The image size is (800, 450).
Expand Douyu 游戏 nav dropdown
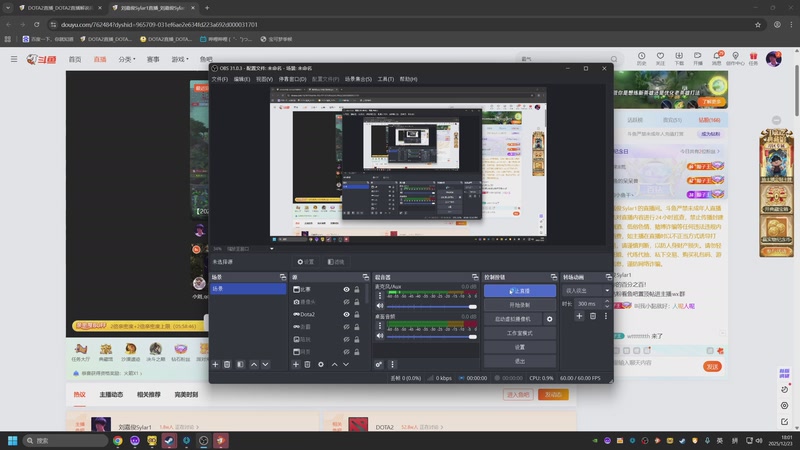180,59
